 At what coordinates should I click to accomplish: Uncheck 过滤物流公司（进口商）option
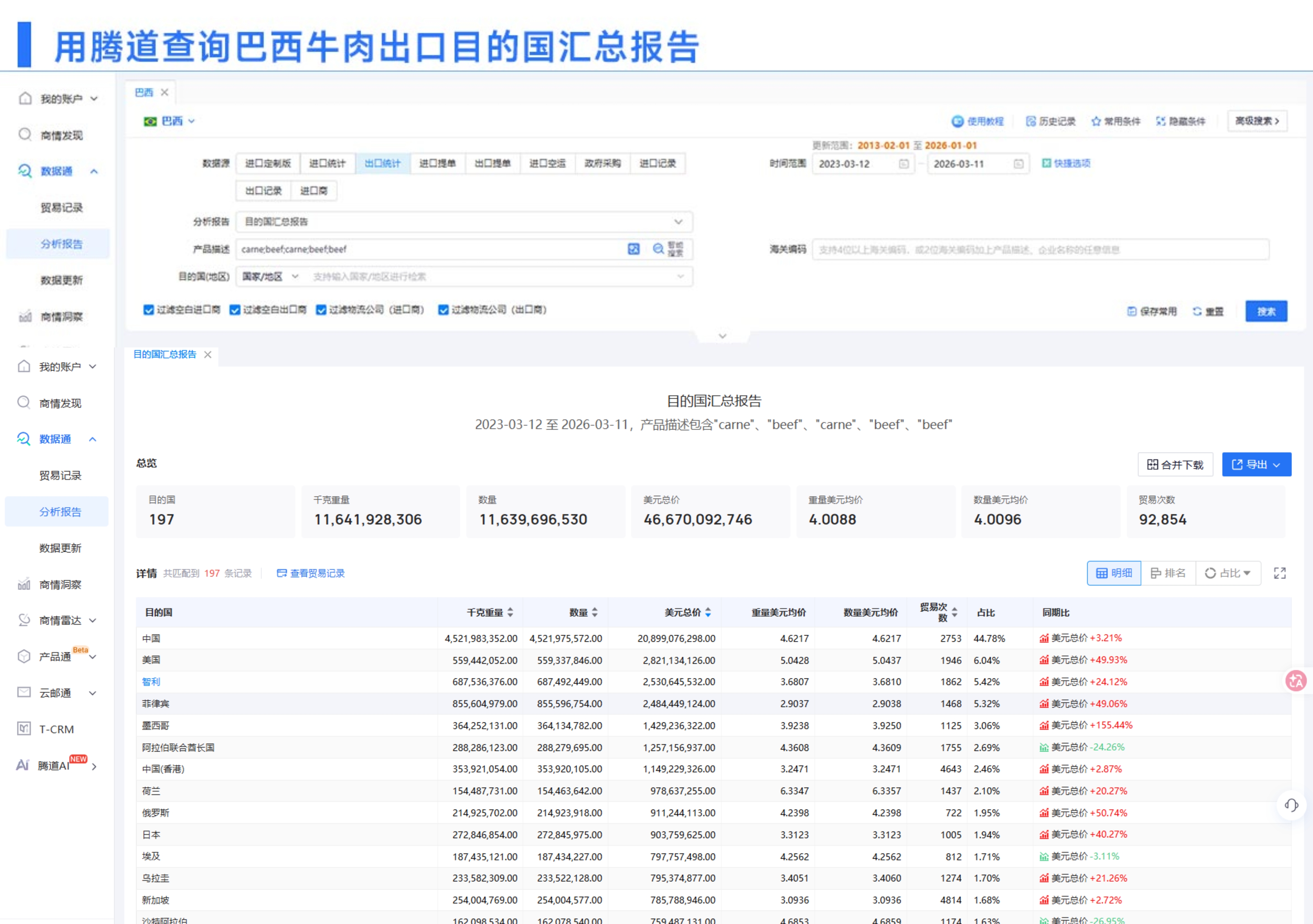(x=321, y=309)
